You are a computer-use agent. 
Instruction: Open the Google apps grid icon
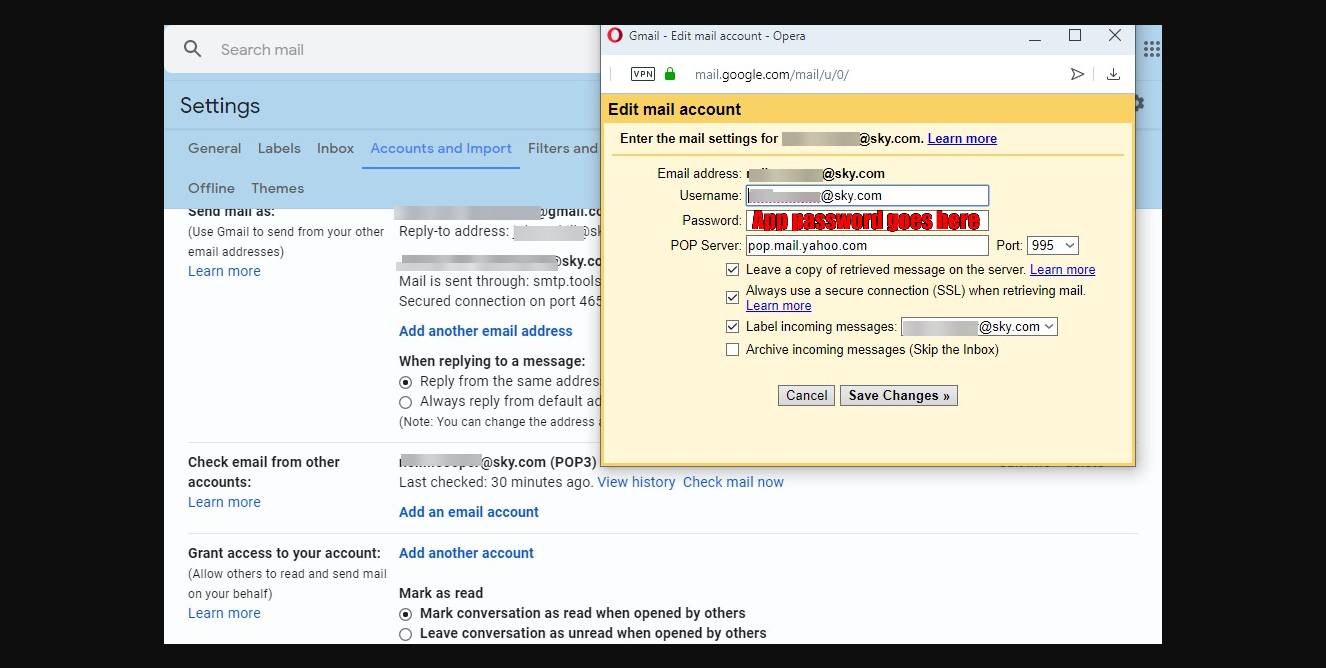[x=1151, y=49]
